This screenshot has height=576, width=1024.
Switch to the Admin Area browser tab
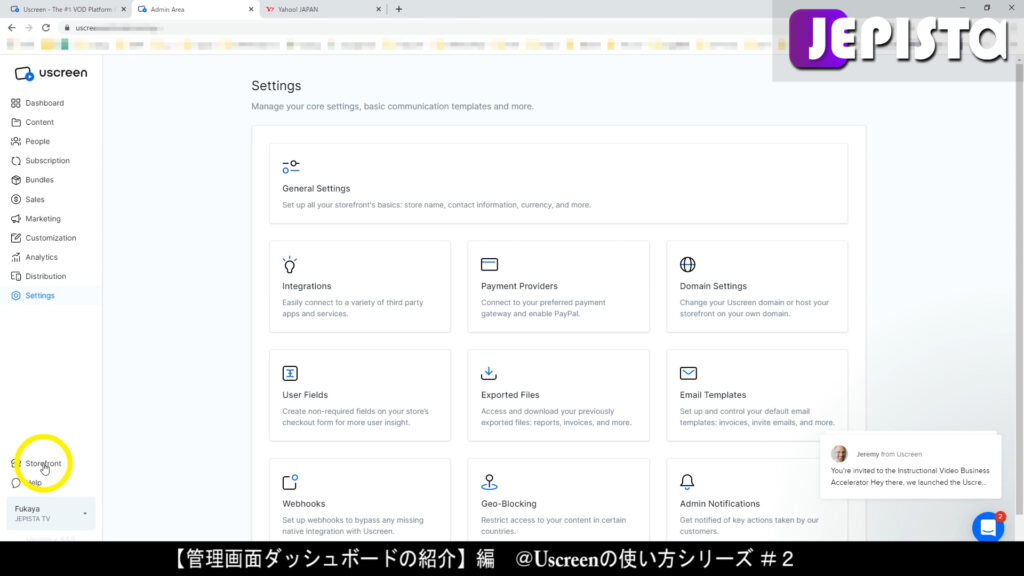(195, 9)
